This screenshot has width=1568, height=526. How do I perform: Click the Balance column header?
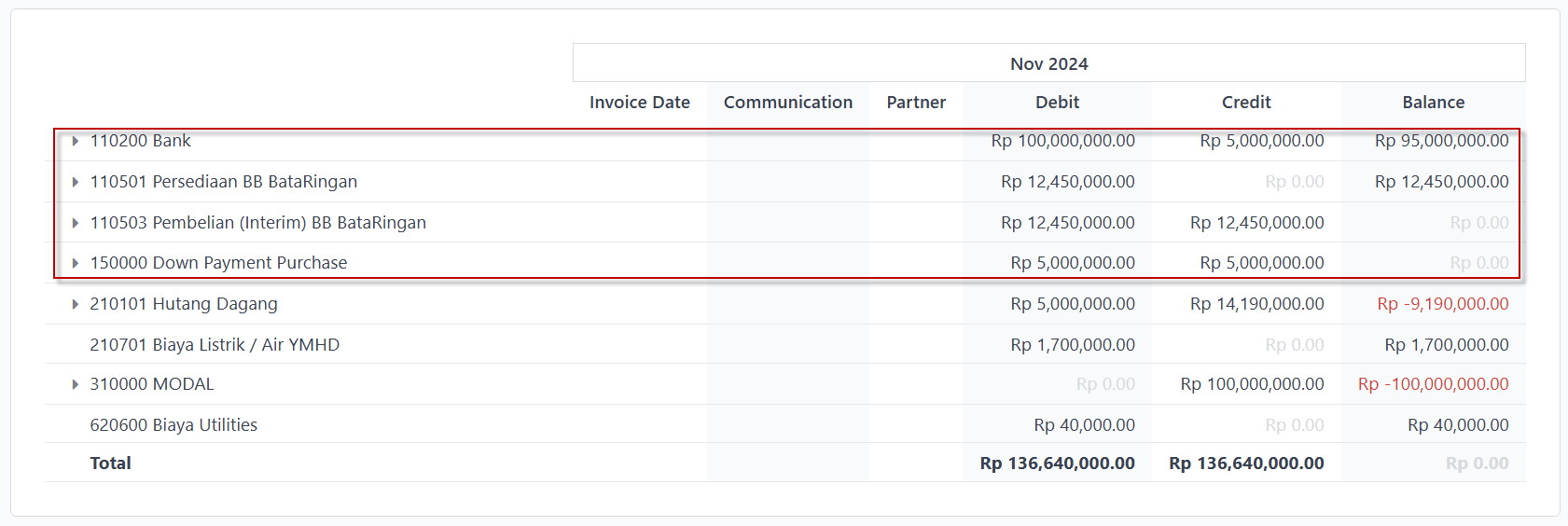[x=1434, y=103]
